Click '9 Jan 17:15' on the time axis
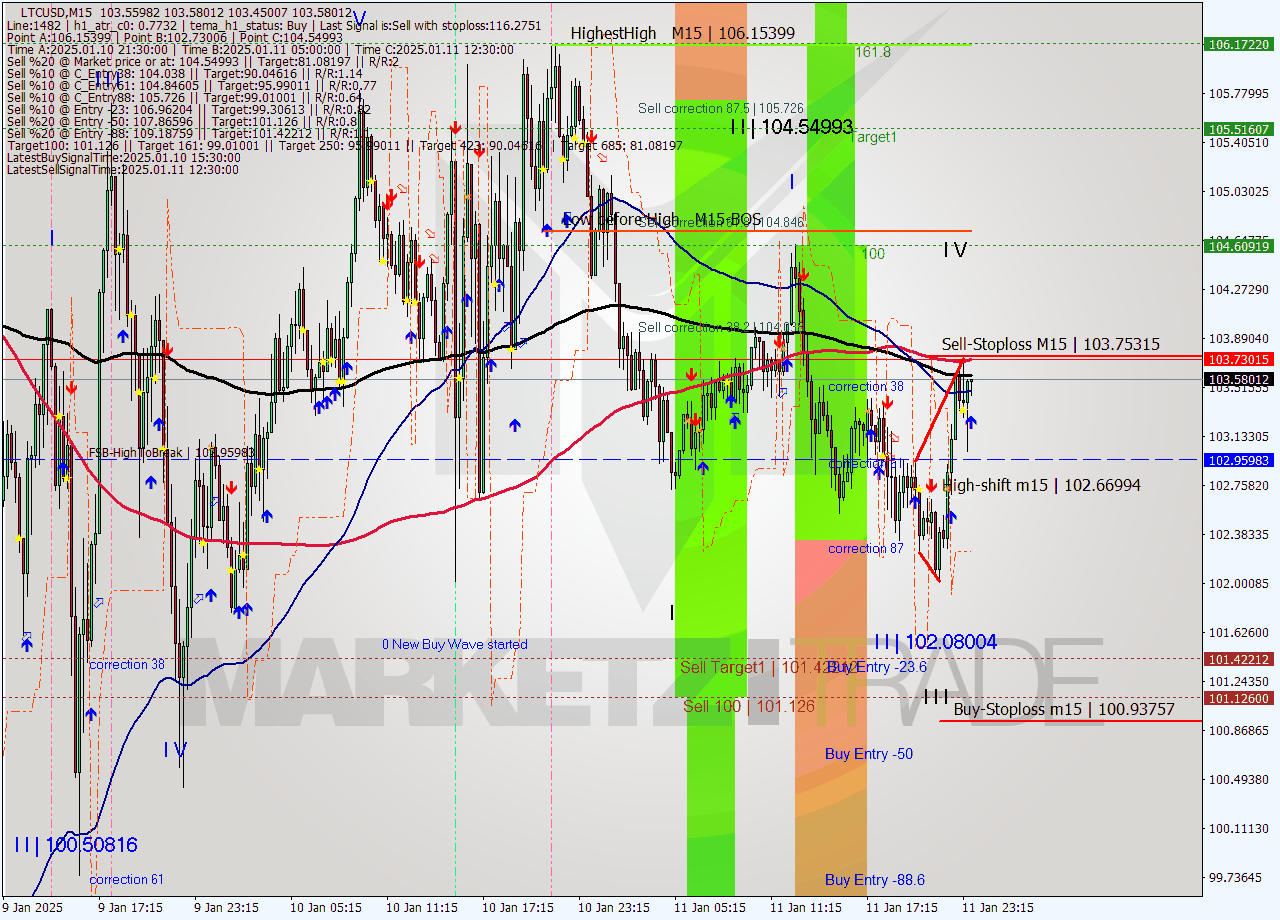The width and height of the screenshot is (1280, 920). [129, 908]
